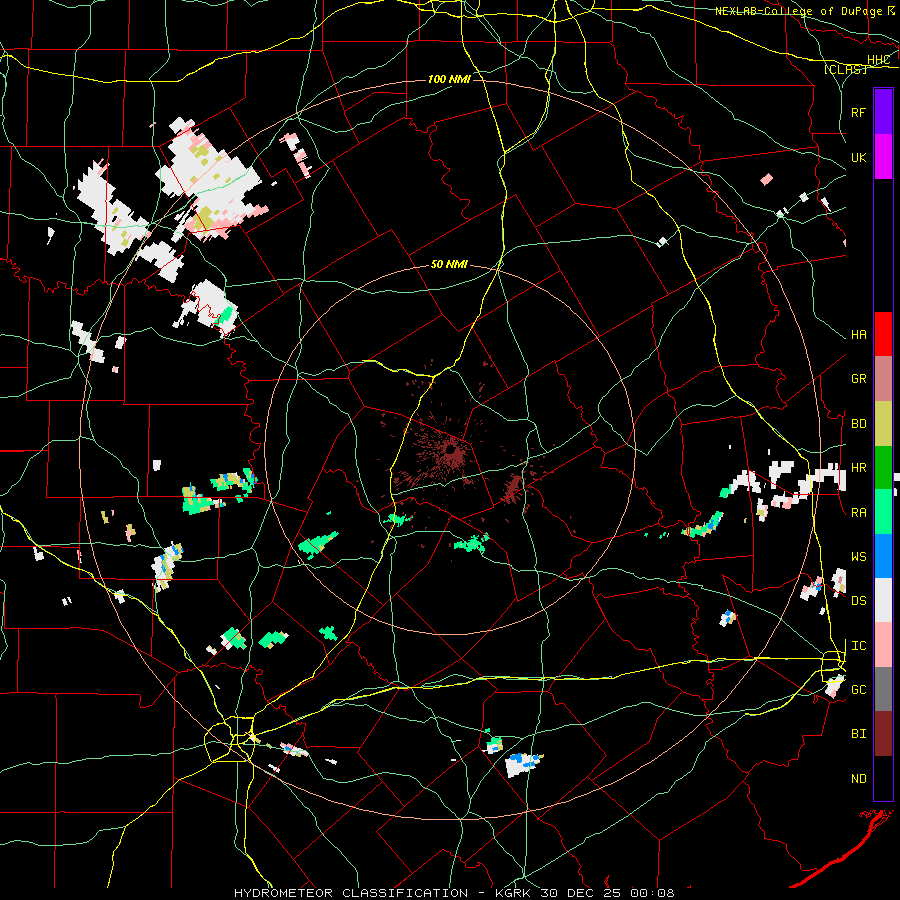Viewport: 900px width, 900px height.
Task: Pick the mint green RA legend swatch
Action: pyautogui.click(x=883, y=512)
